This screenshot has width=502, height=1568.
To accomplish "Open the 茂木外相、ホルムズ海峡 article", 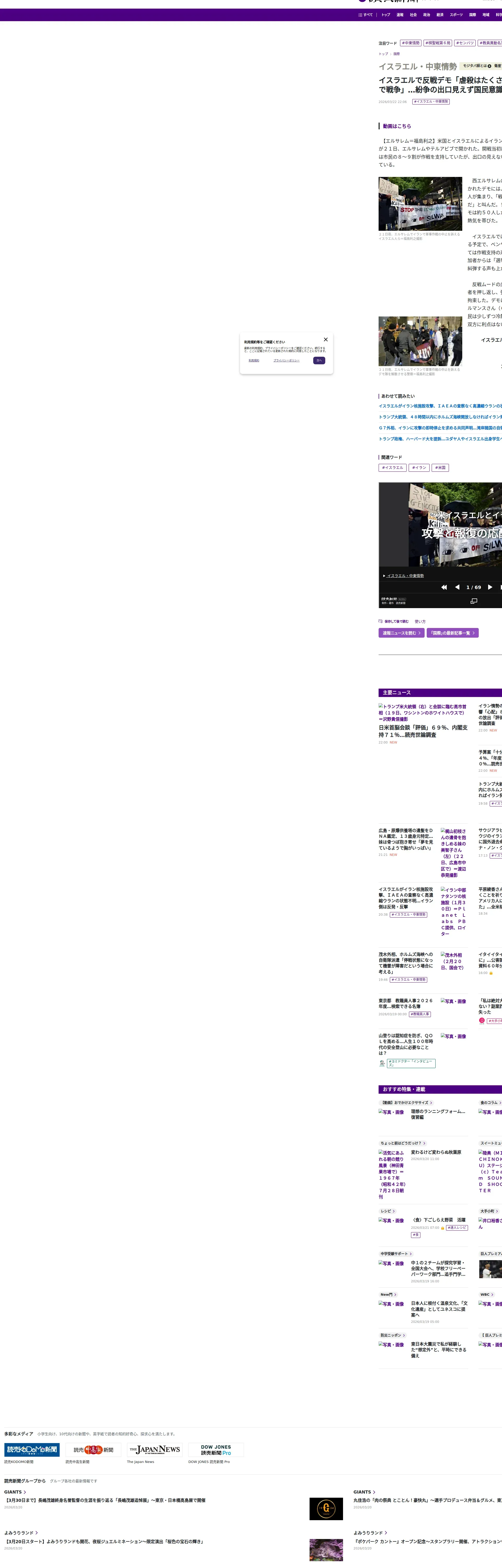I will coord(406,963).
